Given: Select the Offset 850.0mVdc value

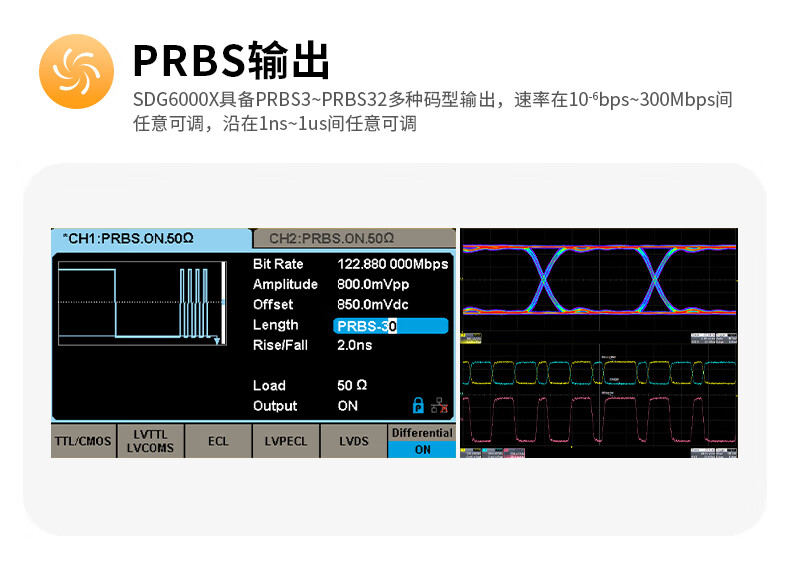Looking at the screenshot, I should [373, 304].
